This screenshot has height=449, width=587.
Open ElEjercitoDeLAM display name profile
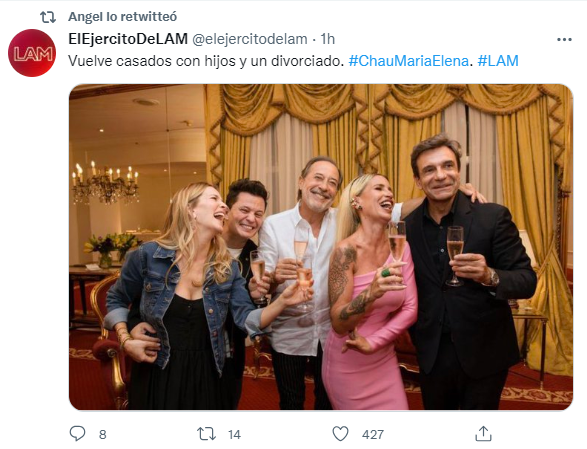128,39
